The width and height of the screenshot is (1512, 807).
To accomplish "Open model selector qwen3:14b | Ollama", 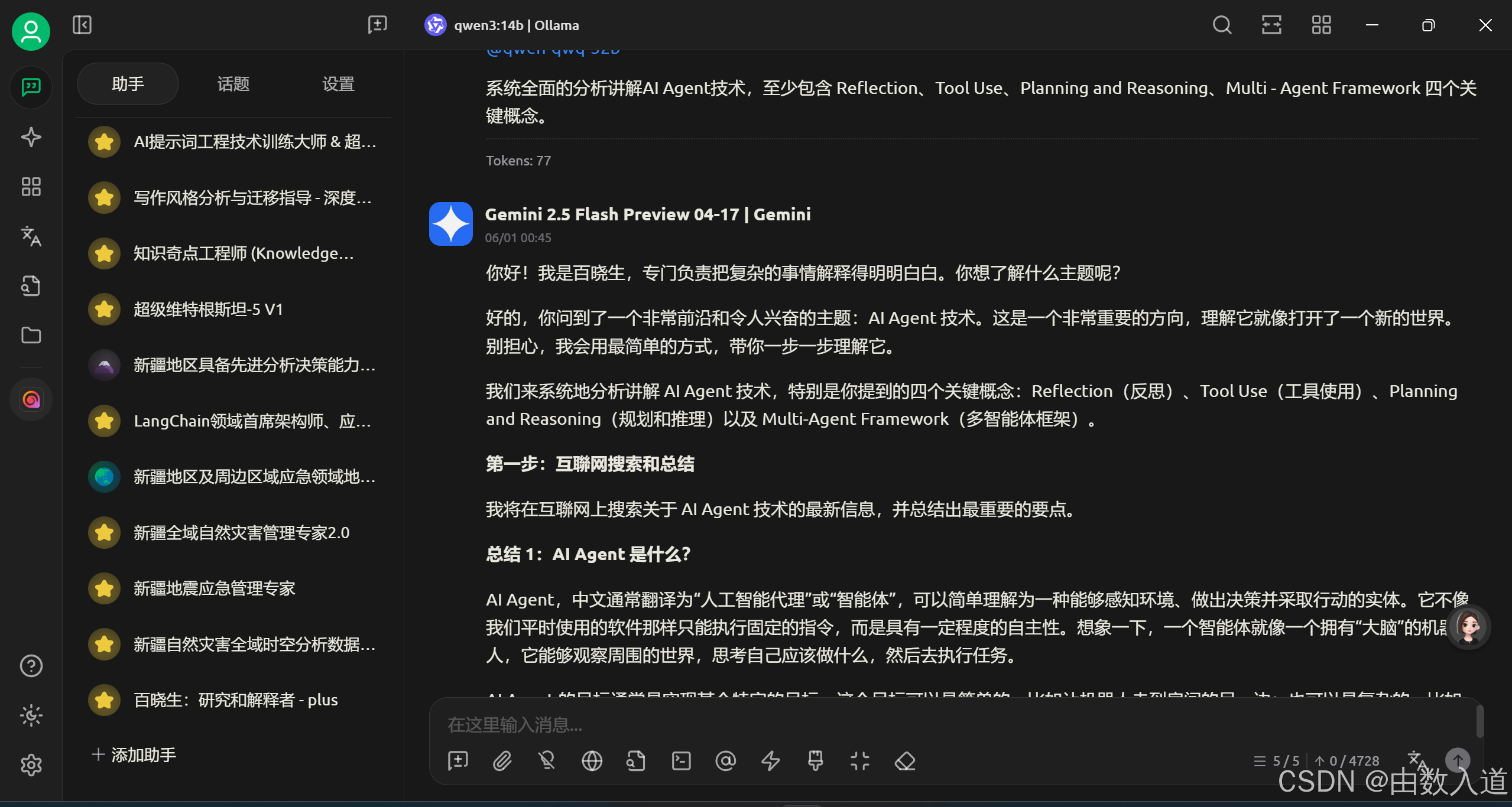I will (x=502, y=25).
